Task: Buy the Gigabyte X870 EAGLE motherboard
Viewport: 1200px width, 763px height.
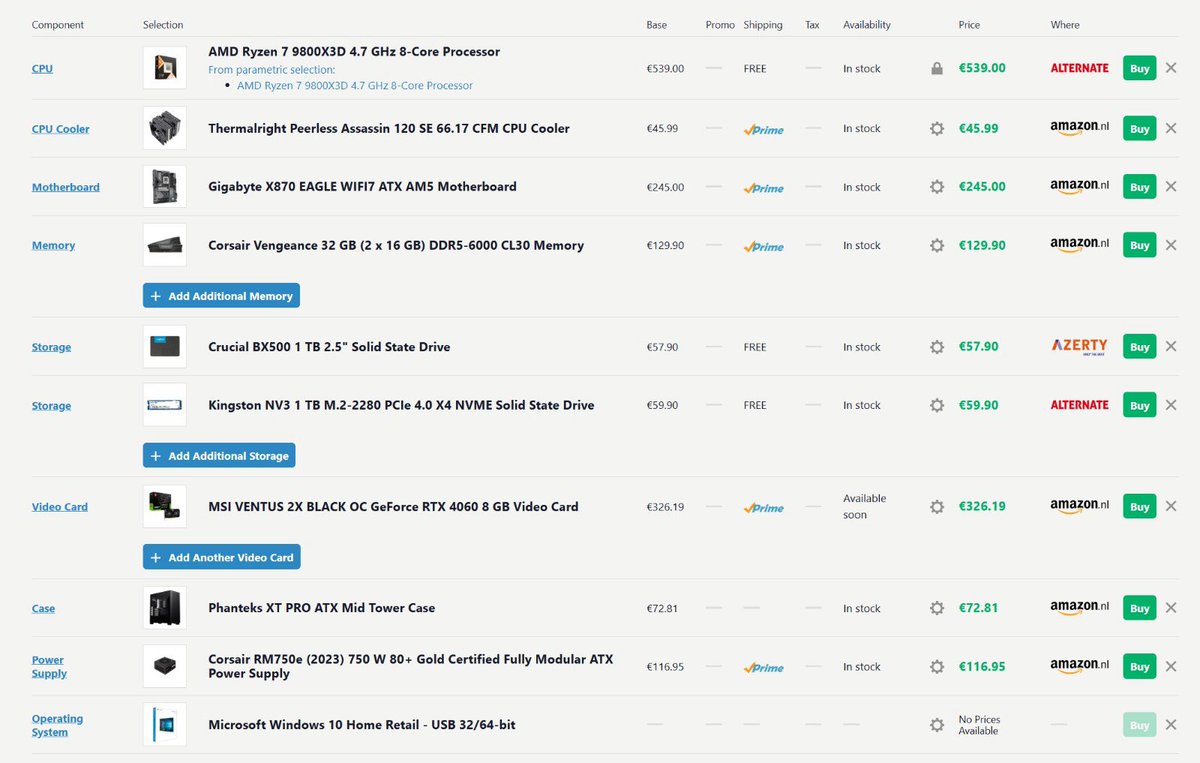Action: click(1139, 186)
